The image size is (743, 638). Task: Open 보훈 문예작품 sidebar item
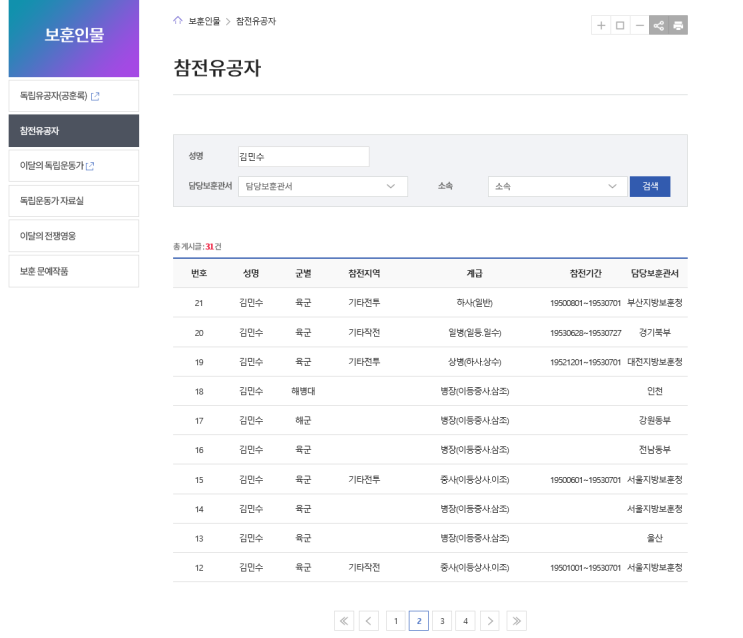(74, 271)
